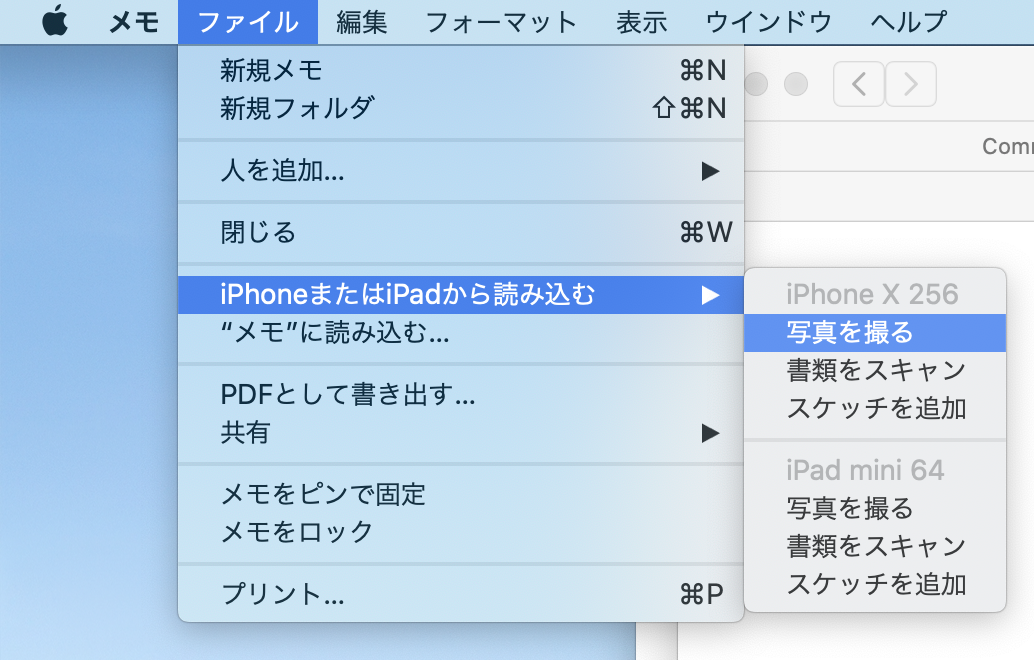Select メモをピンで固定 item
Screen dimensions: 1034x660
pyautogui.click(x=461, y=494)
